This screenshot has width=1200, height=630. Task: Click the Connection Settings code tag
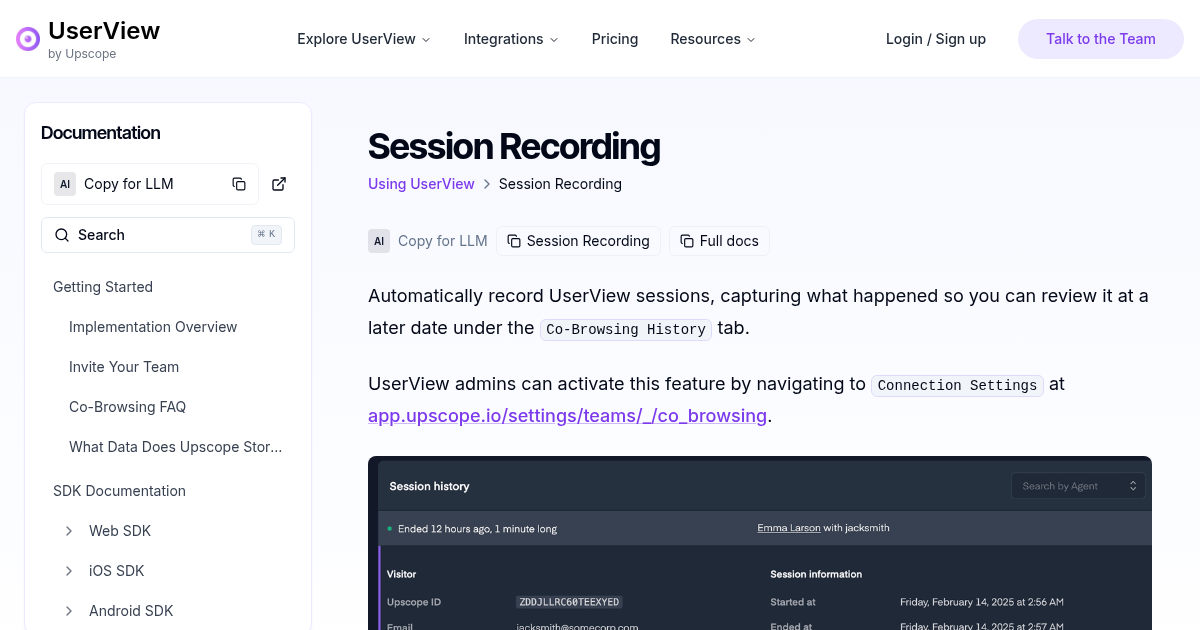957,385
